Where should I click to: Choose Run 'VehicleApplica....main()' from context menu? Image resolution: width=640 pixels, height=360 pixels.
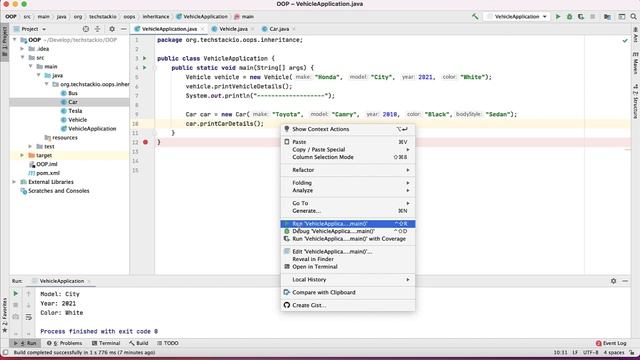coord(348,224)
